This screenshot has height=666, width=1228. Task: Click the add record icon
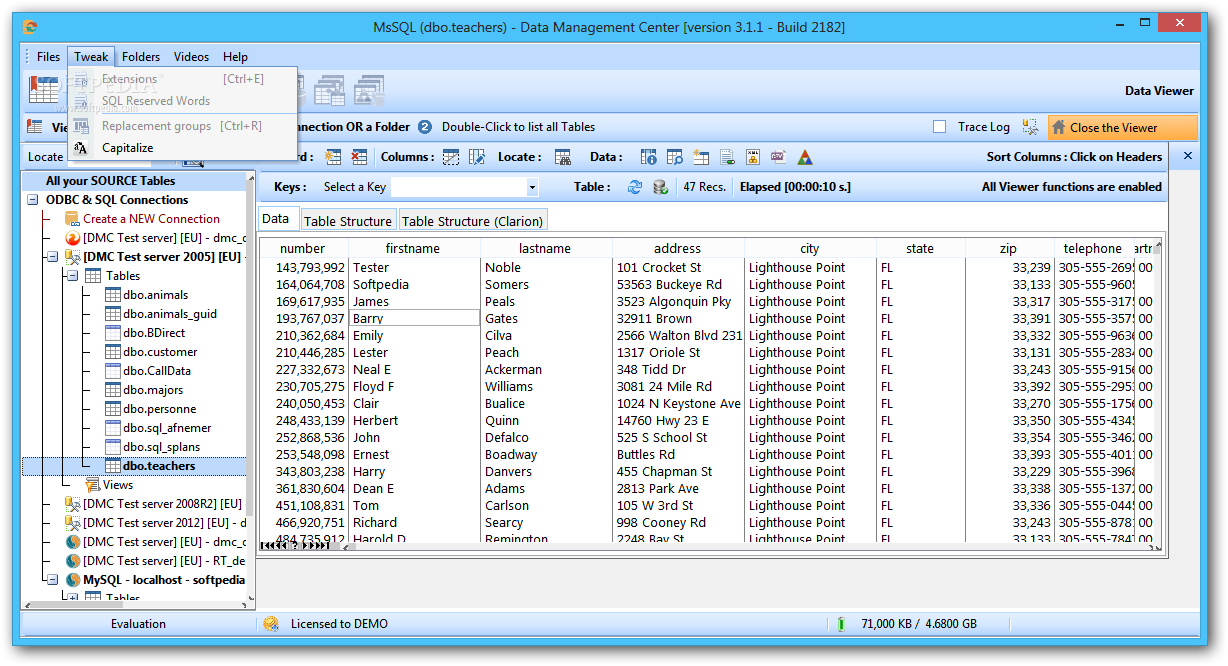point(333,157)
